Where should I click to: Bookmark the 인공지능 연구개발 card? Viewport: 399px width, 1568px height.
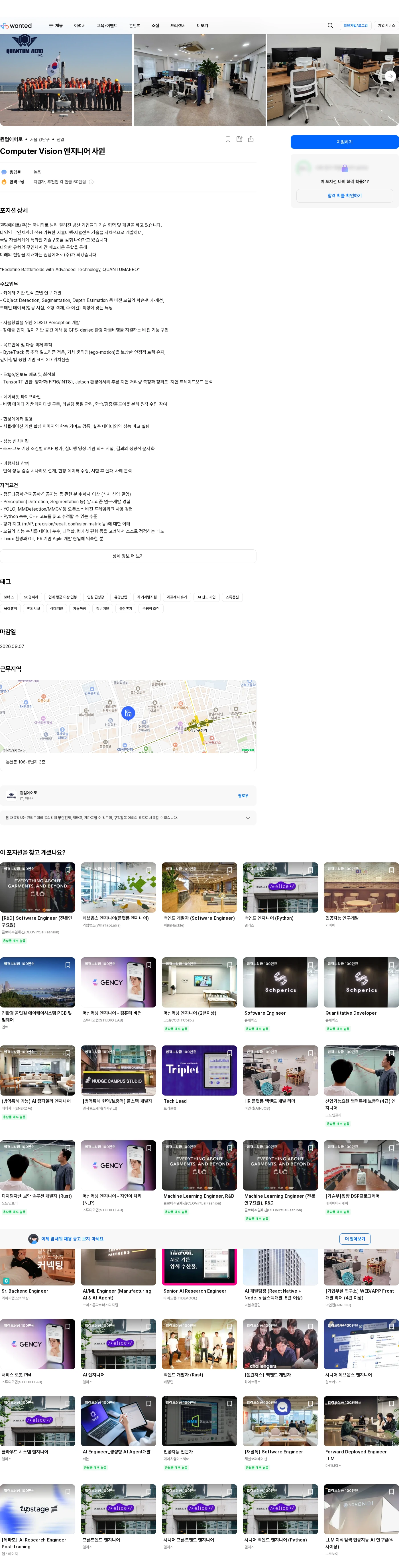[392, 870]
